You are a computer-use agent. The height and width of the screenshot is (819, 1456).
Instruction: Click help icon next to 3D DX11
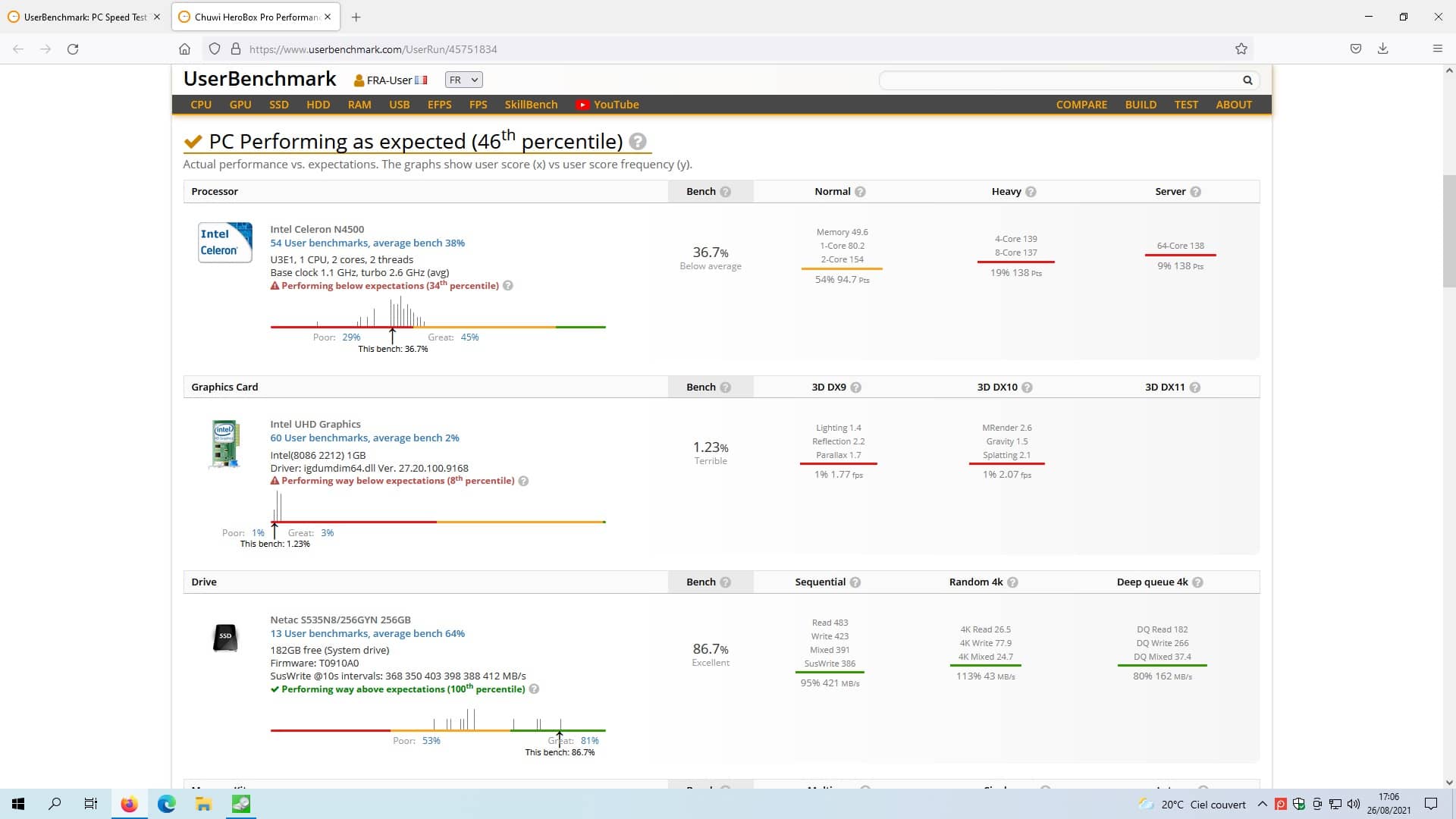tap(1195, 388)
